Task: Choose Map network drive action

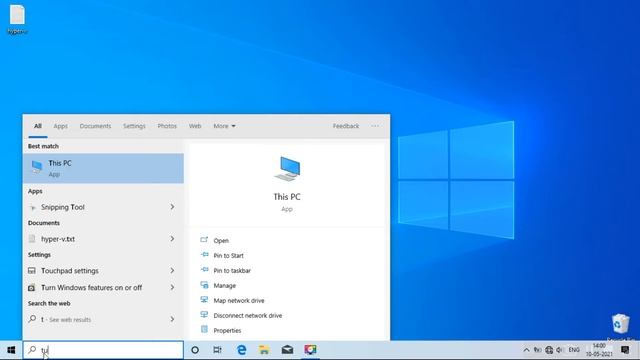Action: tap(239, 300)
